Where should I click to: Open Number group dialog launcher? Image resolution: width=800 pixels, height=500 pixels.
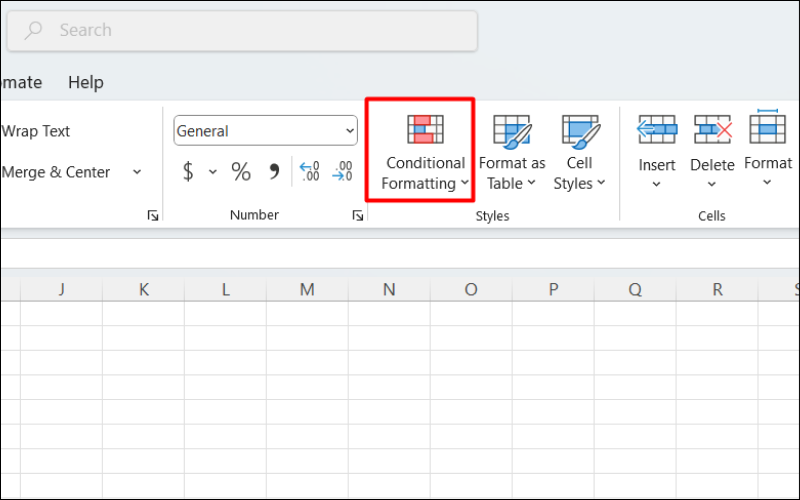pyautogui.click(x=358, y=216)
